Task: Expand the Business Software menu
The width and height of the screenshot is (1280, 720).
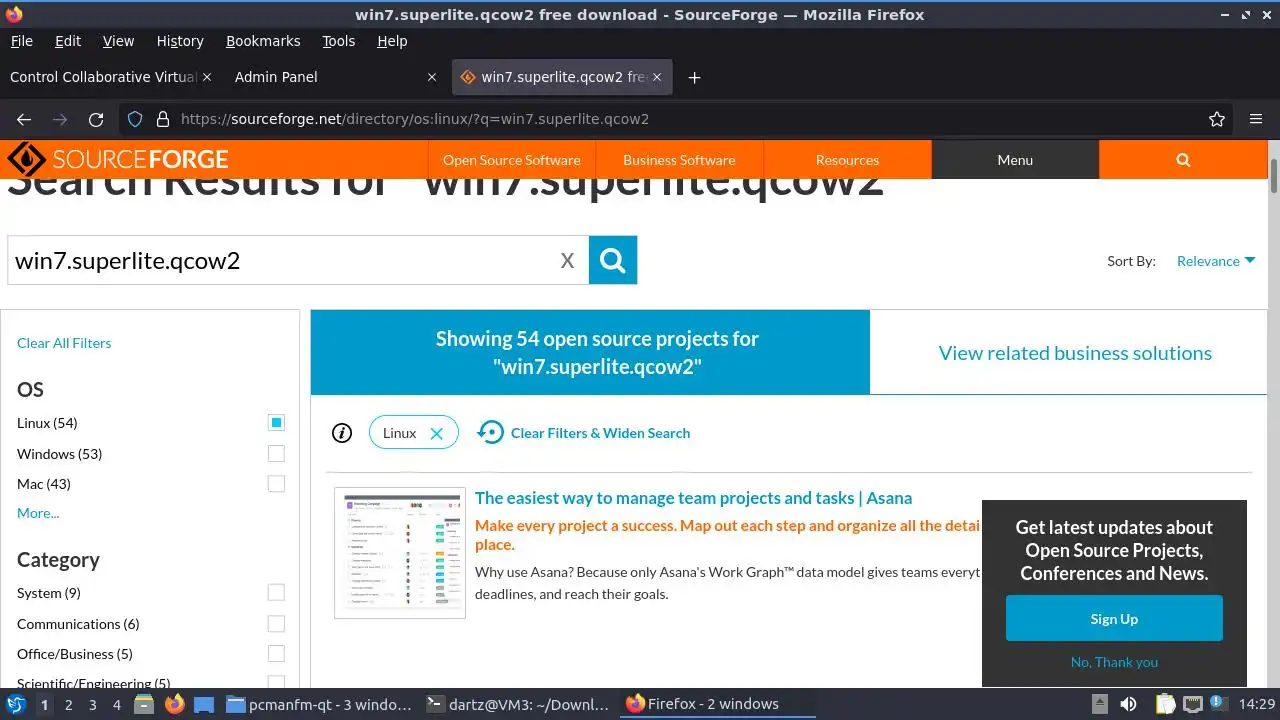Action: click(679, 160)
